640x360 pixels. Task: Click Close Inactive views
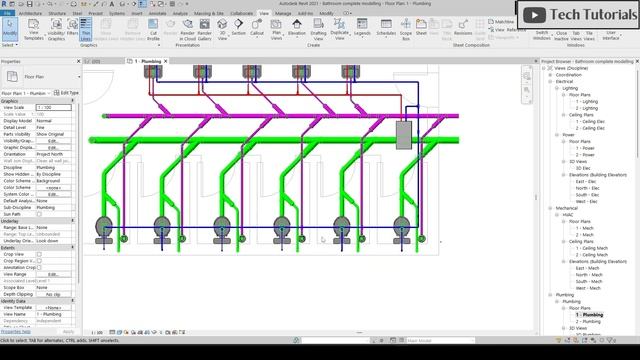[x=561, y=35]
